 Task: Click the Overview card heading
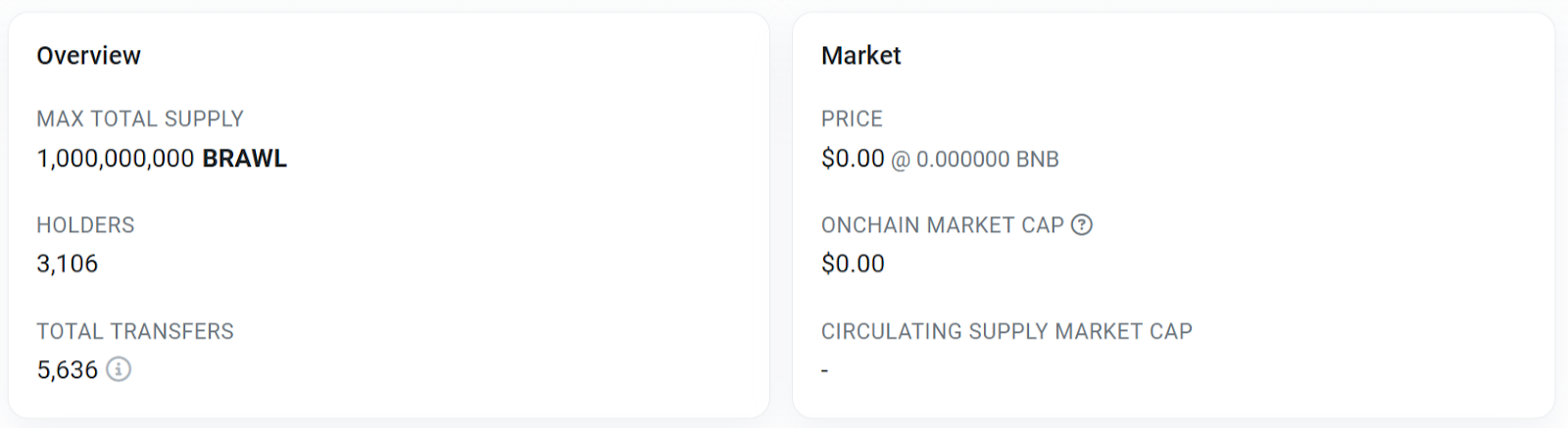pos(88,56)
